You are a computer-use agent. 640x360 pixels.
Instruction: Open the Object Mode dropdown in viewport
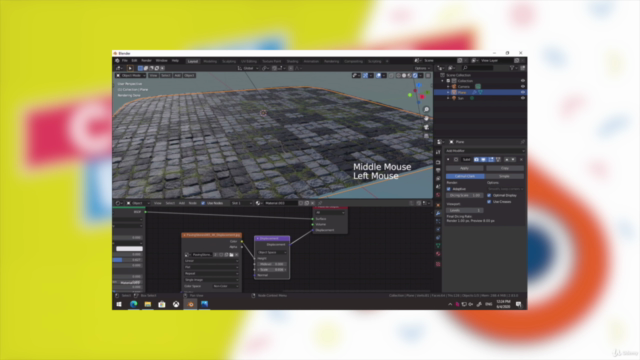131,76
